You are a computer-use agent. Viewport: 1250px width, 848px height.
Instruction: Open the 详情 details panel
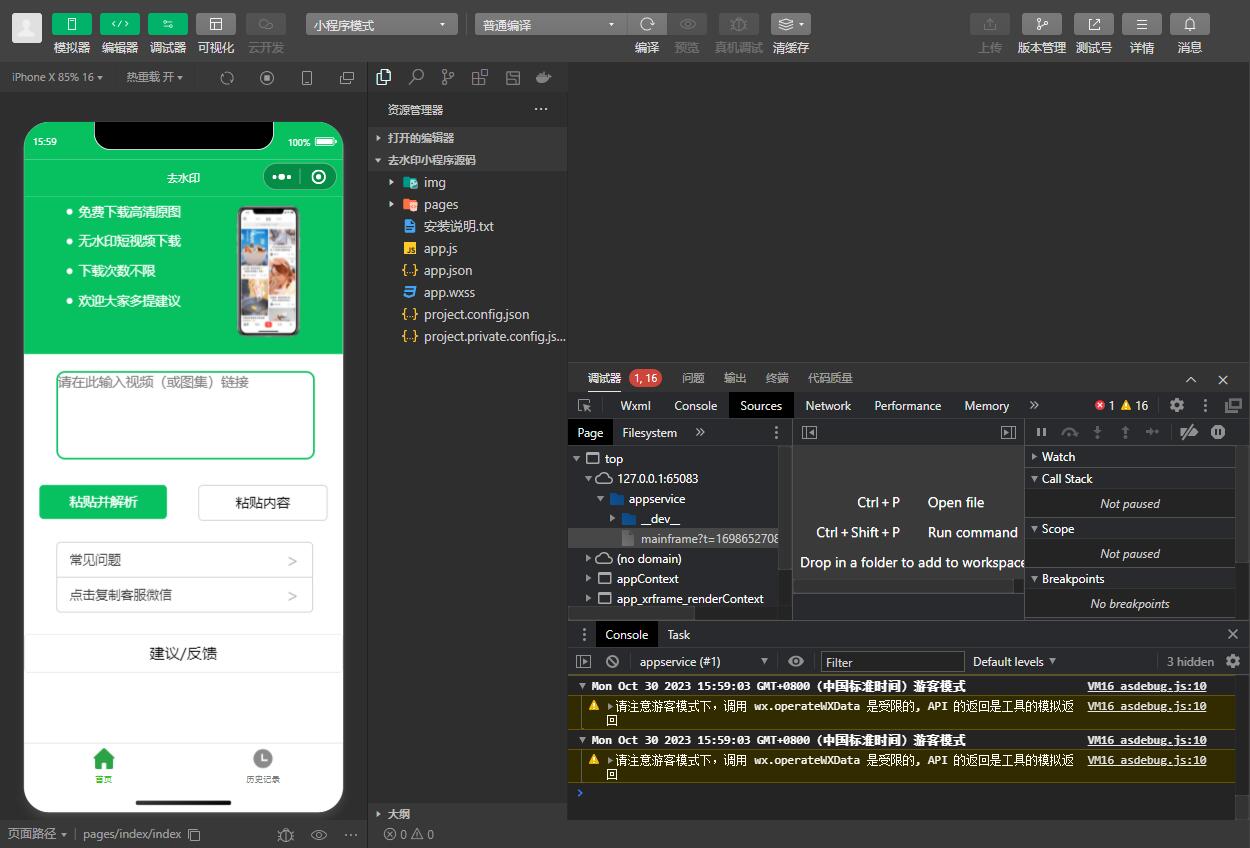pyautogui.click(x=1142, y=24)
